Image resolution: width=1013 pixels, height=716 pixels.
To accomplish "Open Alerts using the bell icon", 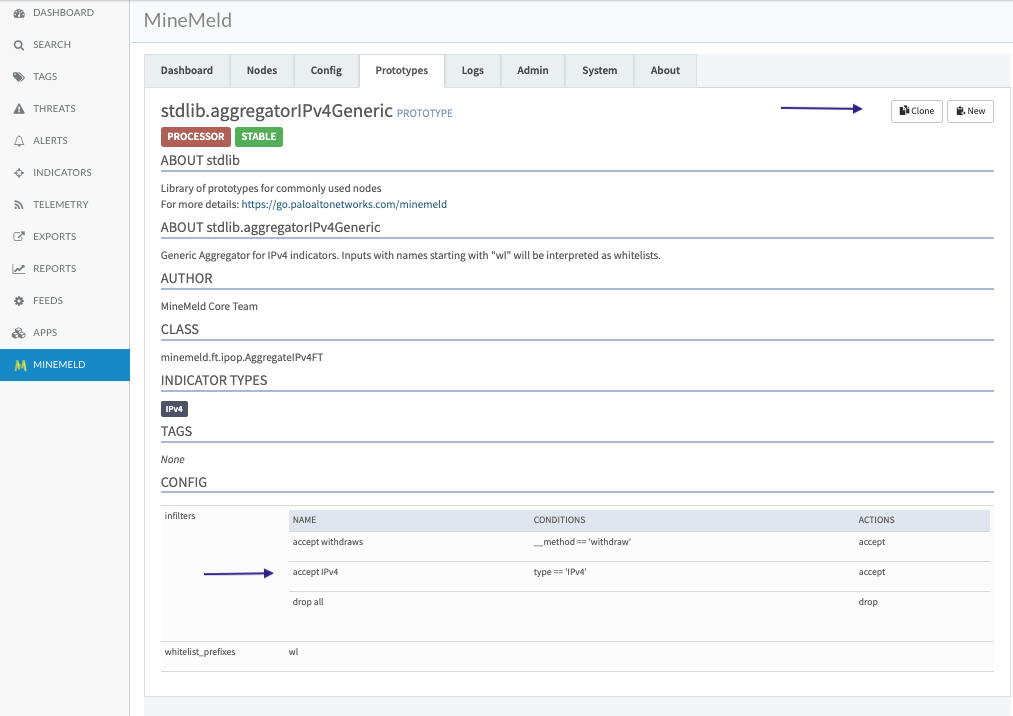I will click(x=19, y=141).
